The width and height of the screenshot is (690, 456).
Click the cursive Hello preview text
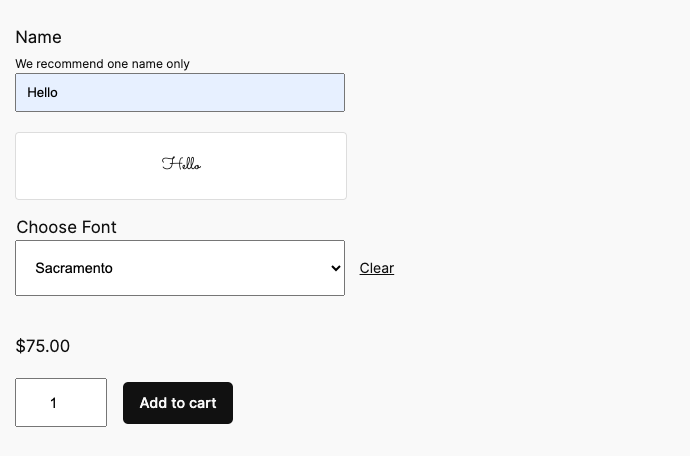pos(181,164)
